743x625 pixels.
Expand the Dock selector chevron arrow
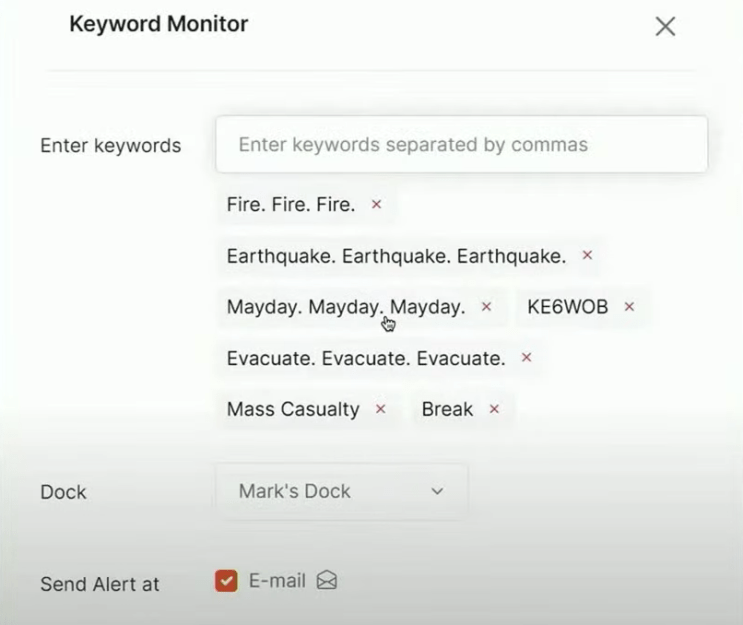437,491
